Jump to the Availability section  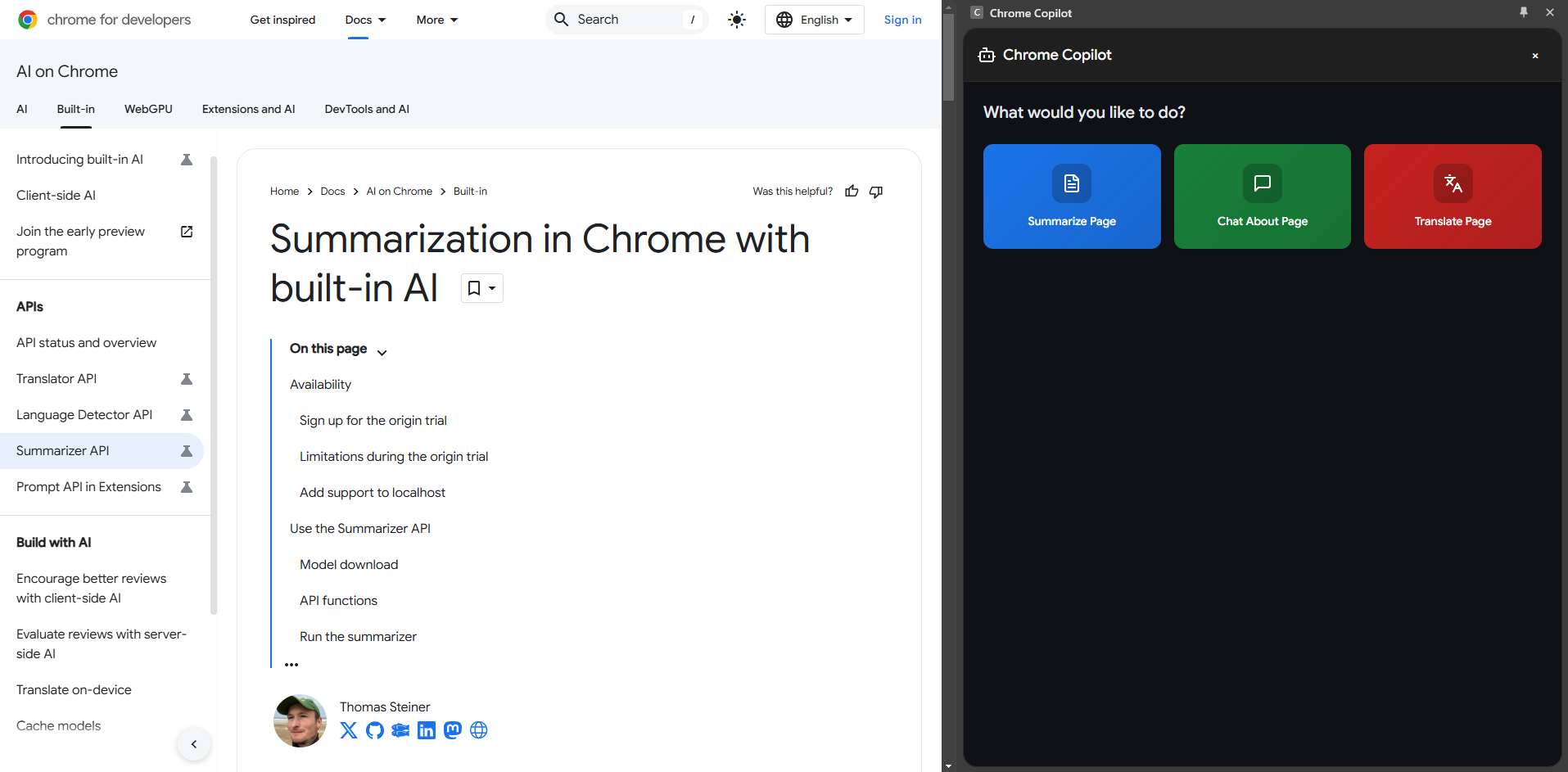(320, 385)
